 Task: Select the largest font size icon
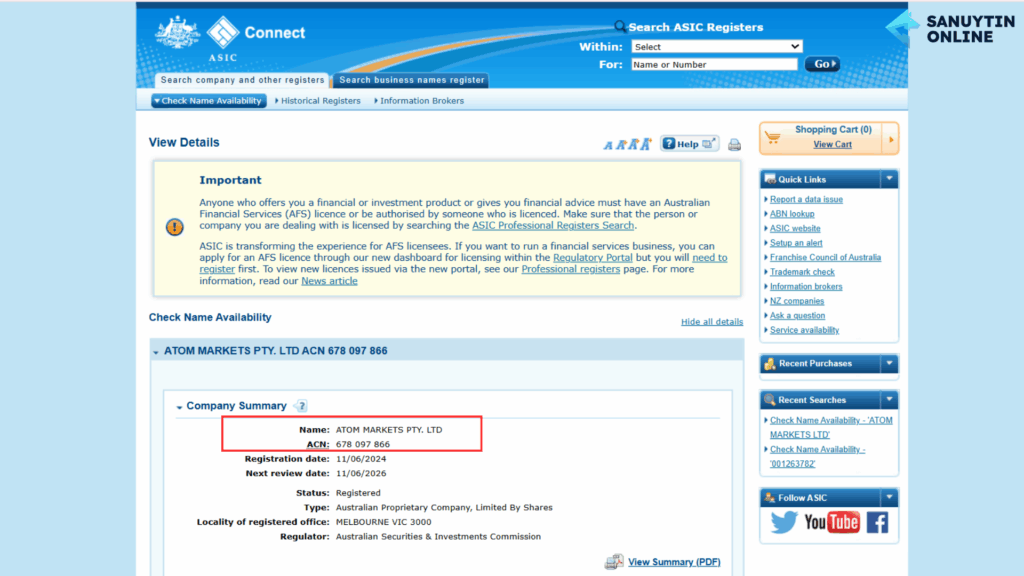click(x=646, y=144)
